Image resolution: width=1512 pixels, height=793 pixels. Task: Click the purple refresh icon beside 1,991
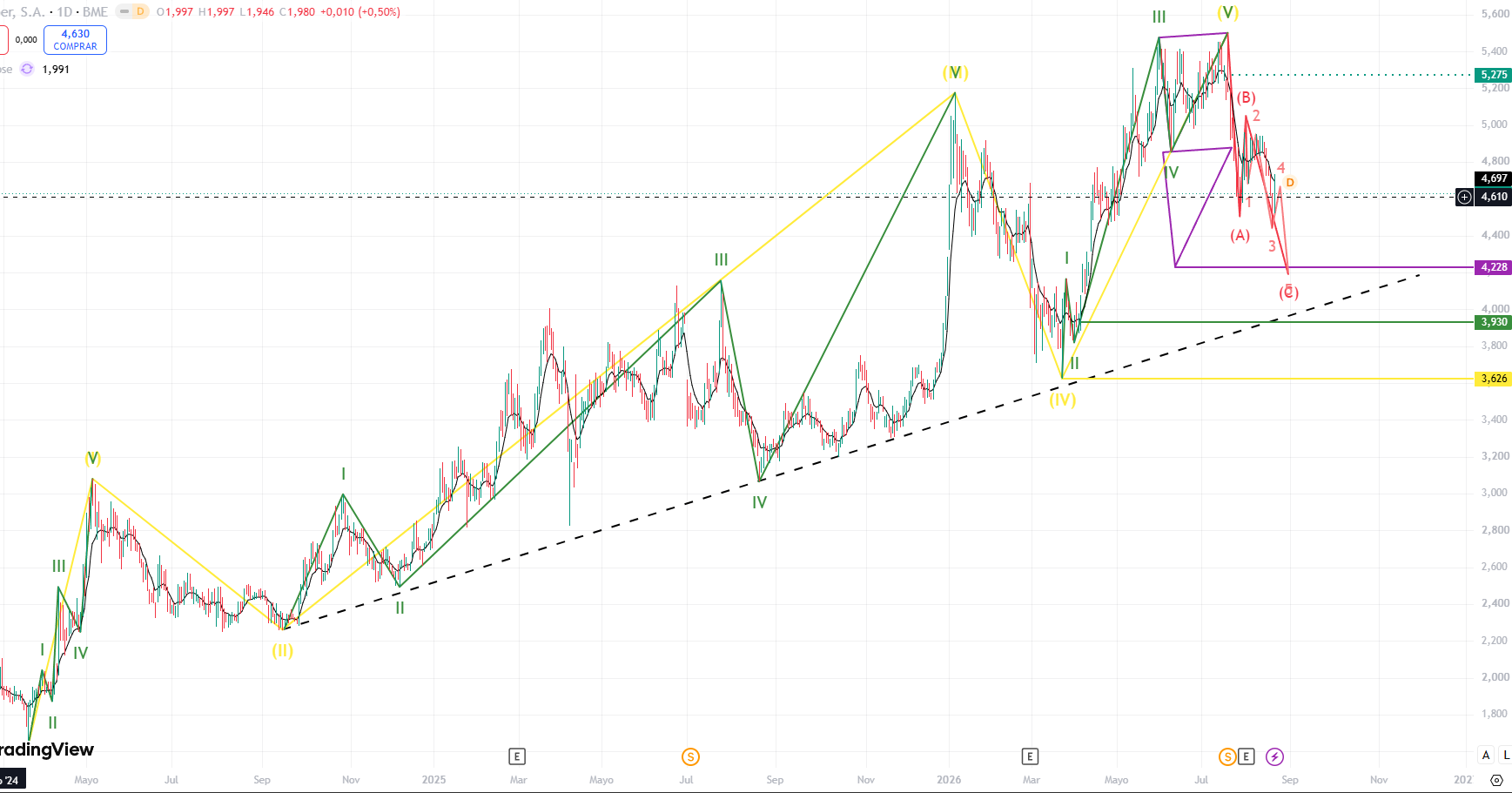coord(27,70)
